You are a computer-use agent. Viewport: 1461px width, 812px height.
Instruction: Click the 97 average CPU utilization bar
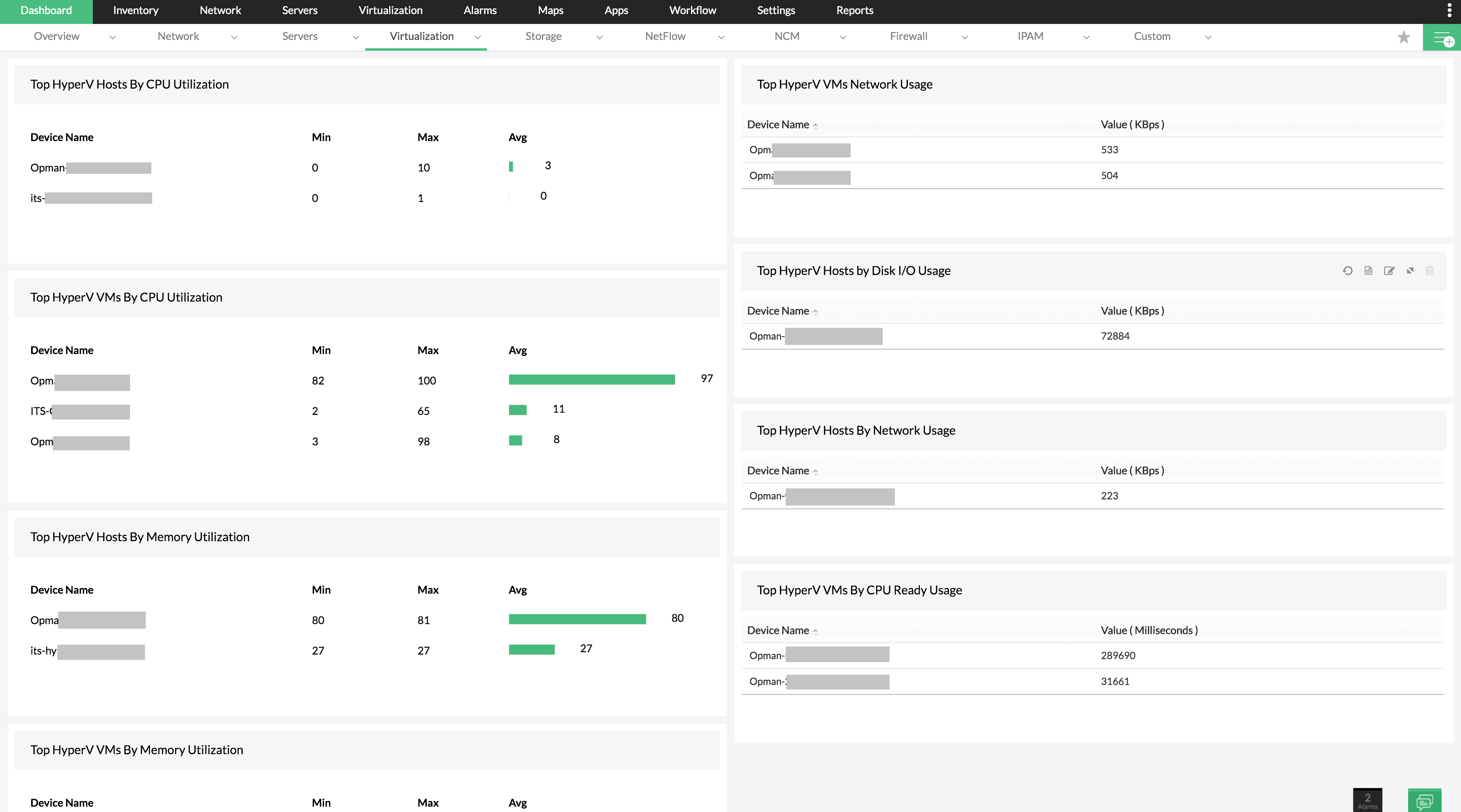[x=592, y=379]
